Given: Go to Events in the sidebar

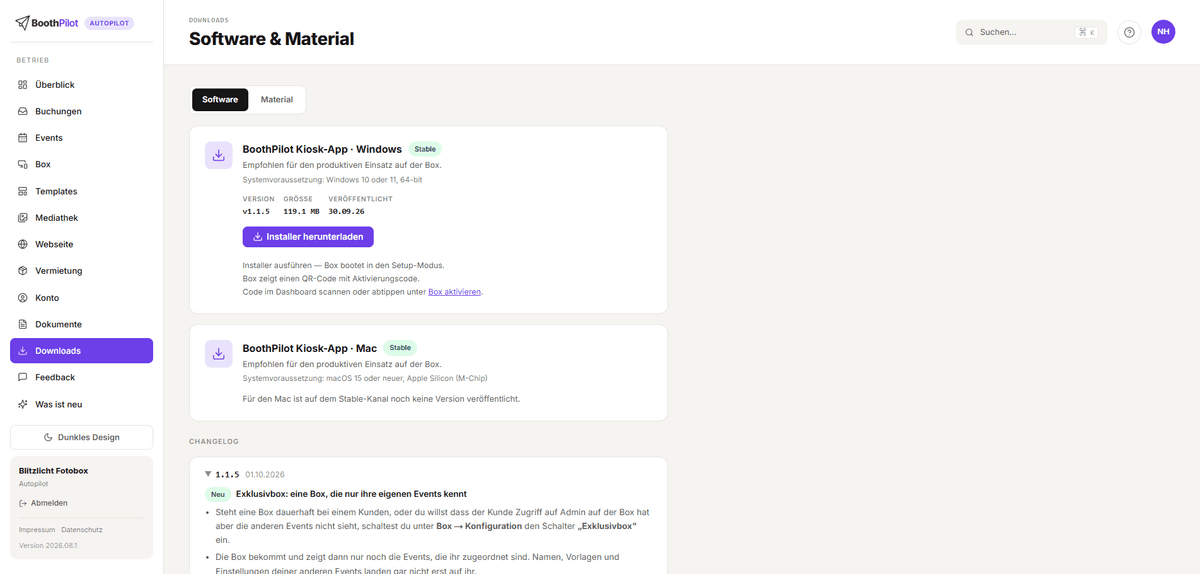Looking at the screenshot, I should (x=81, y=138).
